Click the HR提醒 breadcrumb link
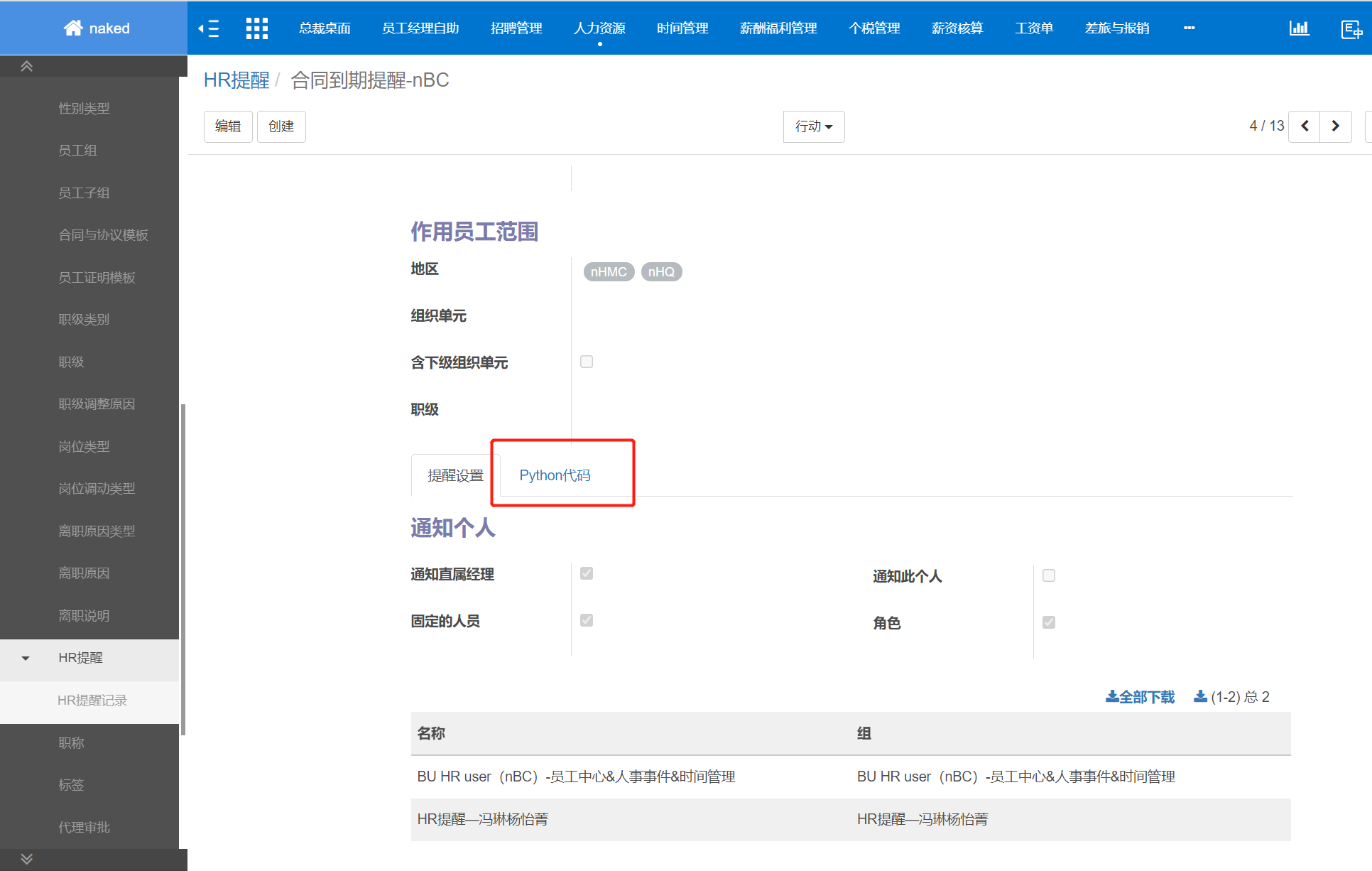 click(x=236, y=80)
